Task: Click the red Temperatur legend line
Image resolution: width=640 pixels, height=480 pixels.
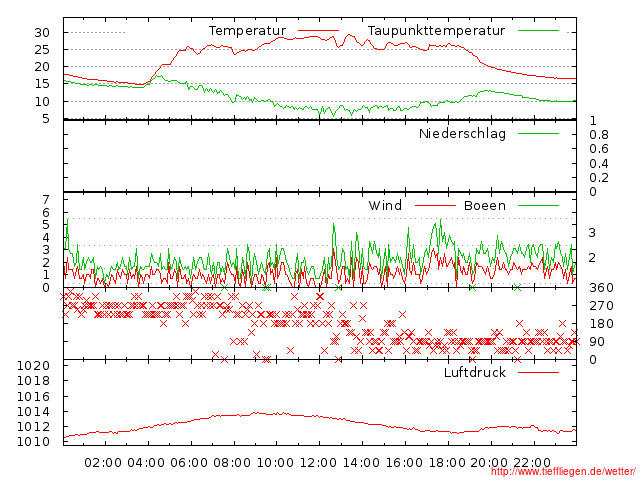Action: tap(318, 31)
